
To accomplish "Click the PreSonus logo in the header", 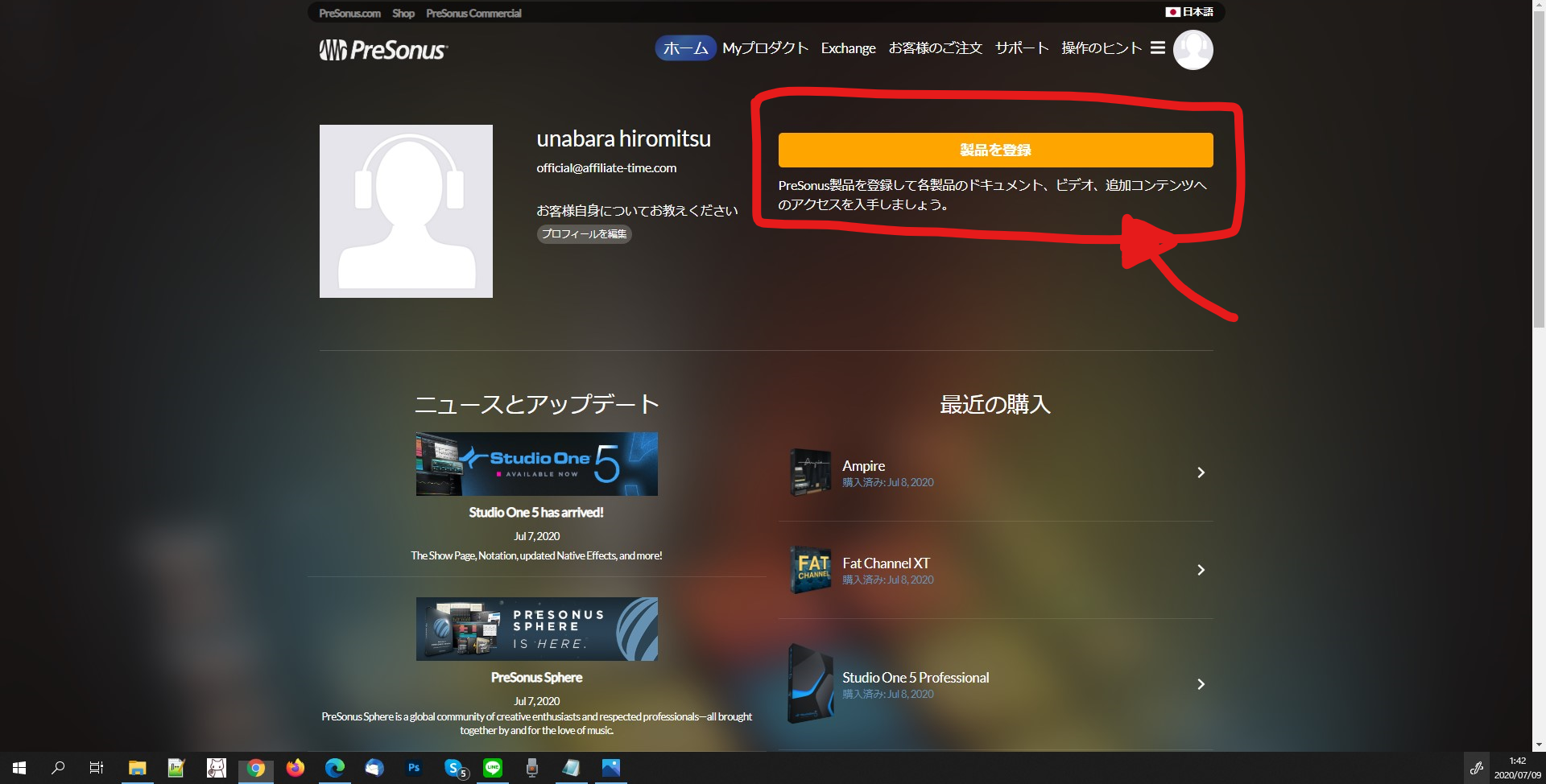I will (x=383, y=50).
